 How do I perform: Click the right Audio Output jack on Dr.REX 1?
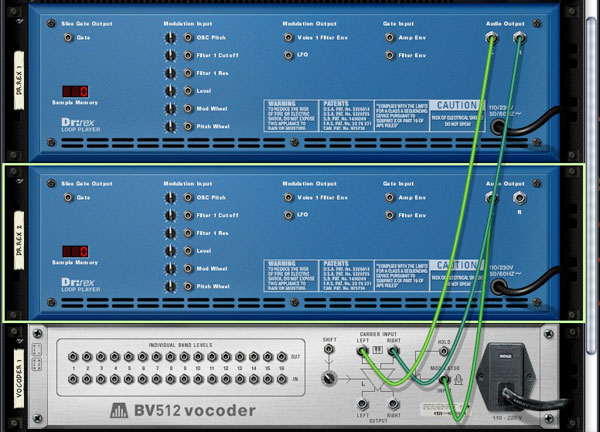coord(519,38)
